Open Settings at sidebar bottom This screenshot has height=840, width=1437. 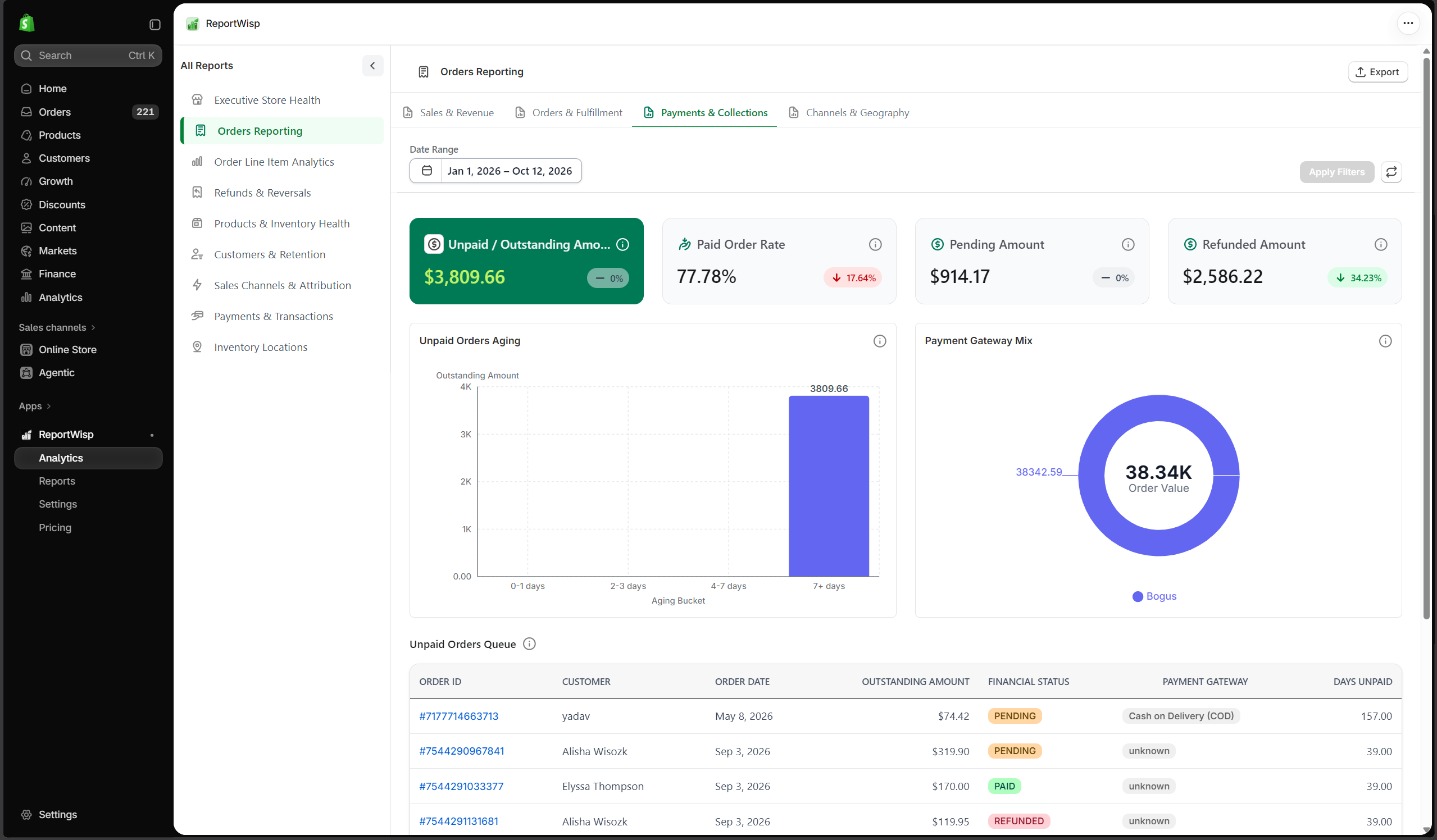(88, 815)
